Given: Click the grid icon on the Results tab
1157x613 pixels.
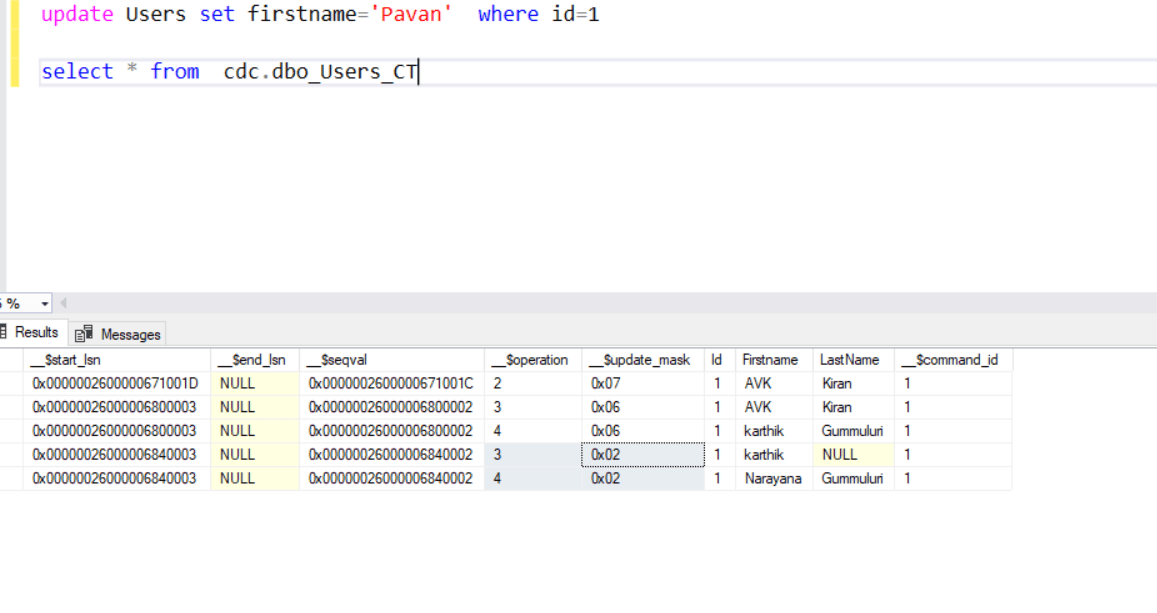Looking at the screenshot, I should tap(6, 332).
